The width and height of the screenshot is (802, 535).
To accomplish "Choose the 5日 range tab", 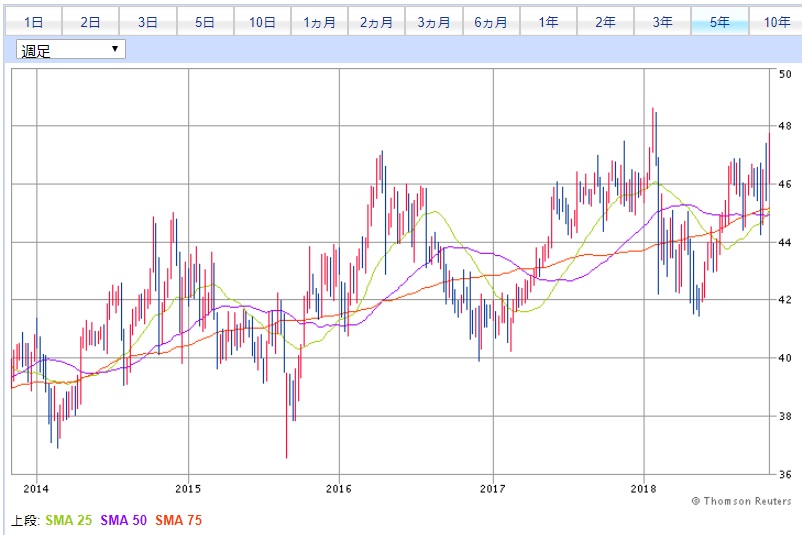I will [x=205, y=21].
